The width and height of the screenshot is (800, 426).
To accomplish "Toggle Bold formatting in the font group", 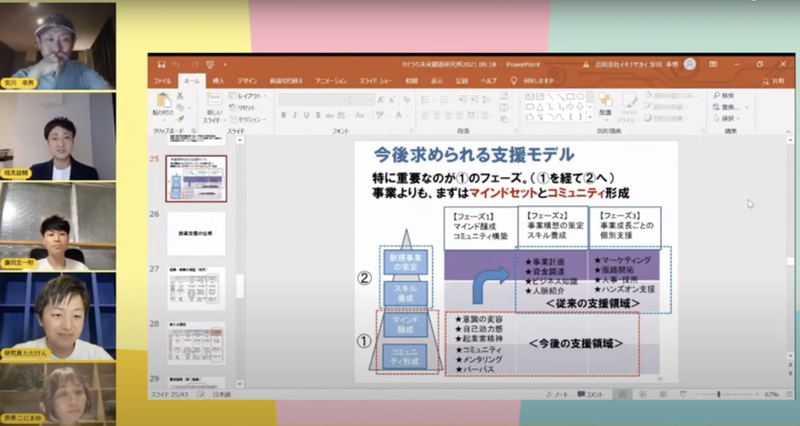I will [283, 115].
